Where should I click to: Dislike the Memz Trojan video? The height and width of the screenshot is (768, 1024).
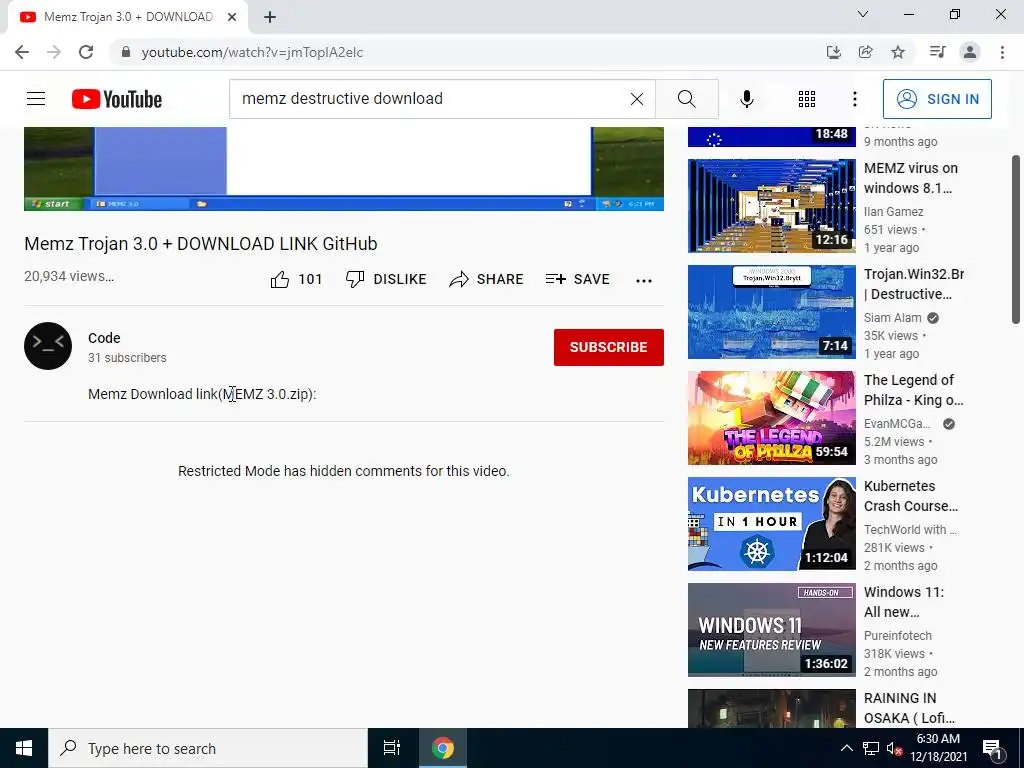(386, 280)
